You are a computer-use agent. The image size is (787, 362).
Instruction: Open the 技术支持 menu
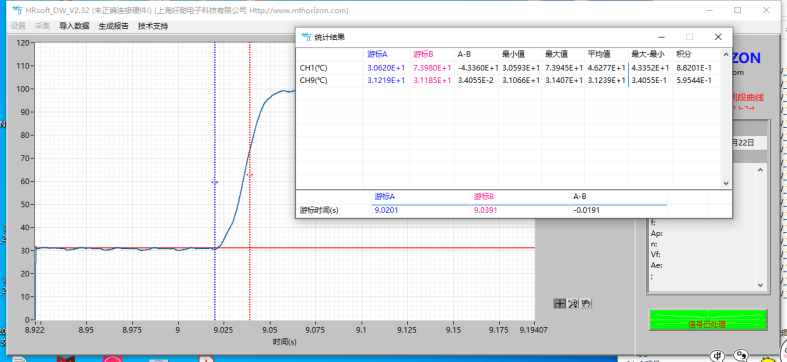pyautogui.click(x=153, y=26)
